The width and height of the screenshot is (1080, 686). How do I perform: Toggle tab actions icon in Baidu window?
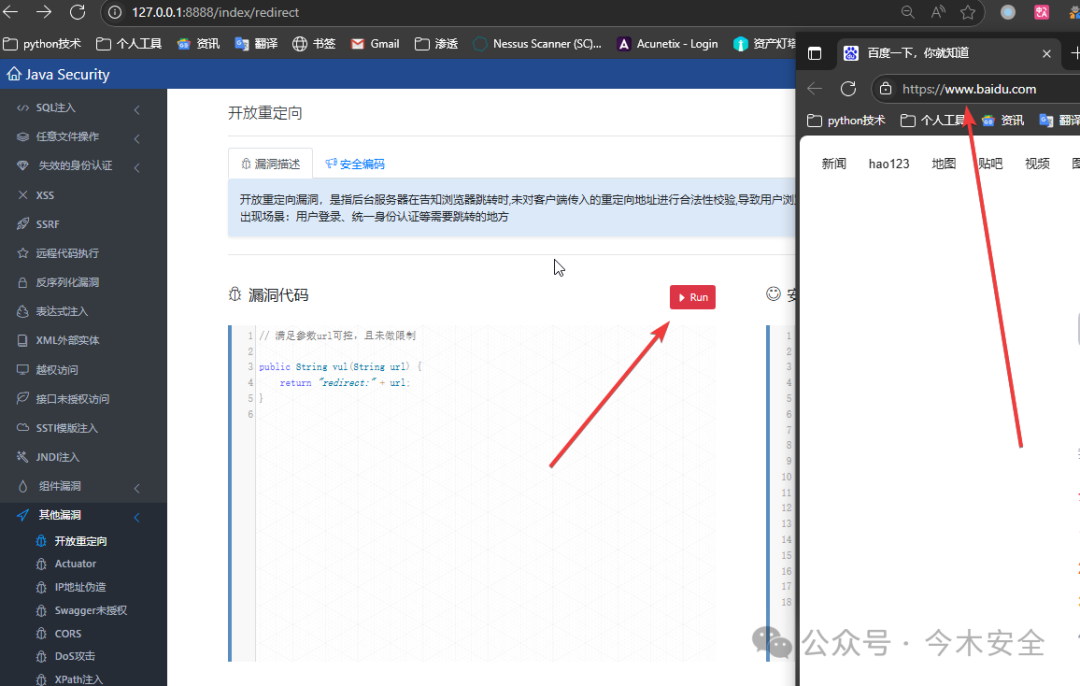tap(814, 53)
